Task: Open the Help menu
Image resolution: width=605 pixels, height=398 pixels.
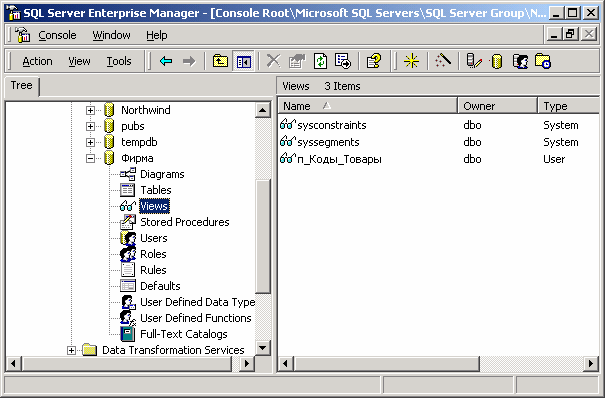Action: [x=157, y=35]
